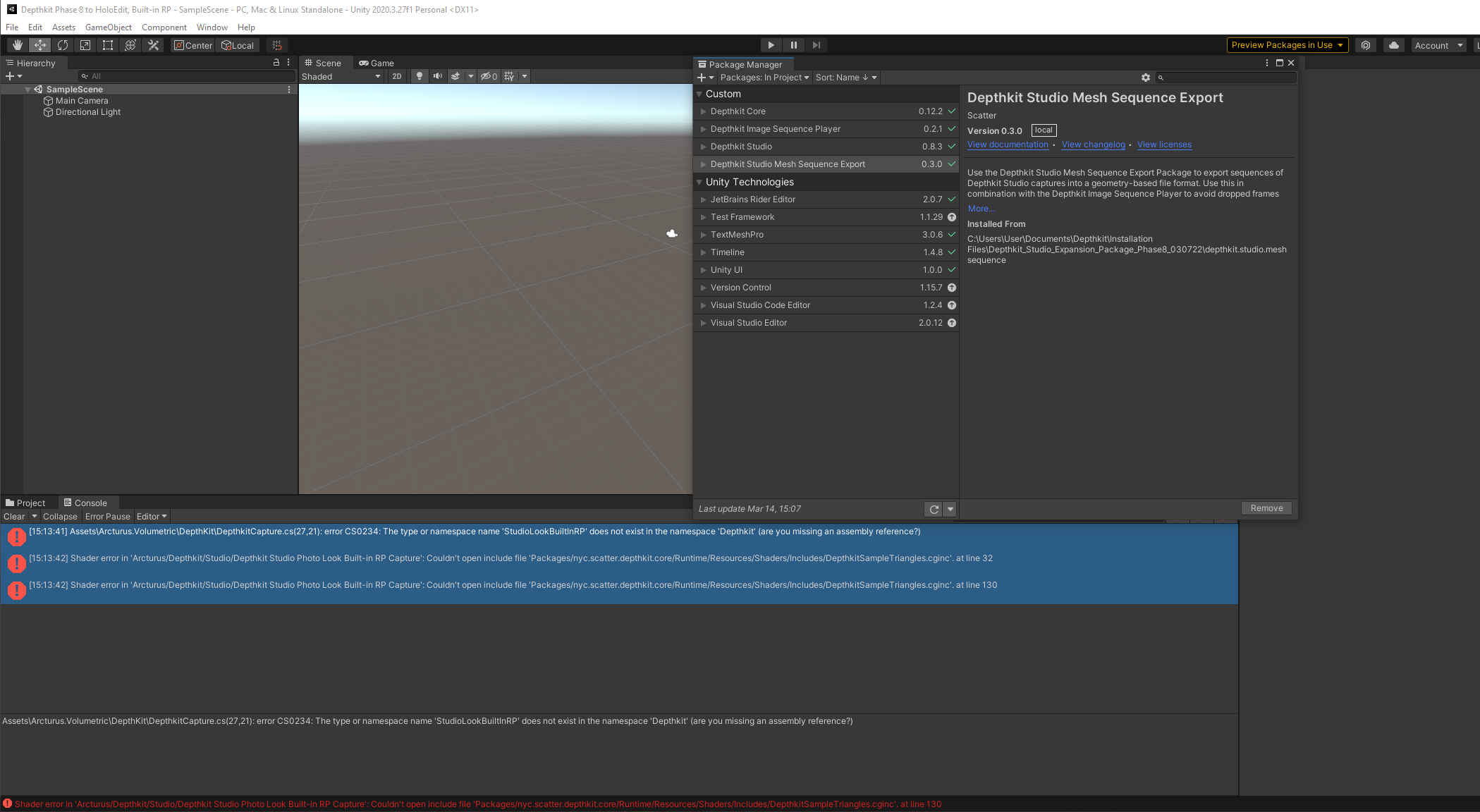Open Package Manager settings gear

[1146, 78]
